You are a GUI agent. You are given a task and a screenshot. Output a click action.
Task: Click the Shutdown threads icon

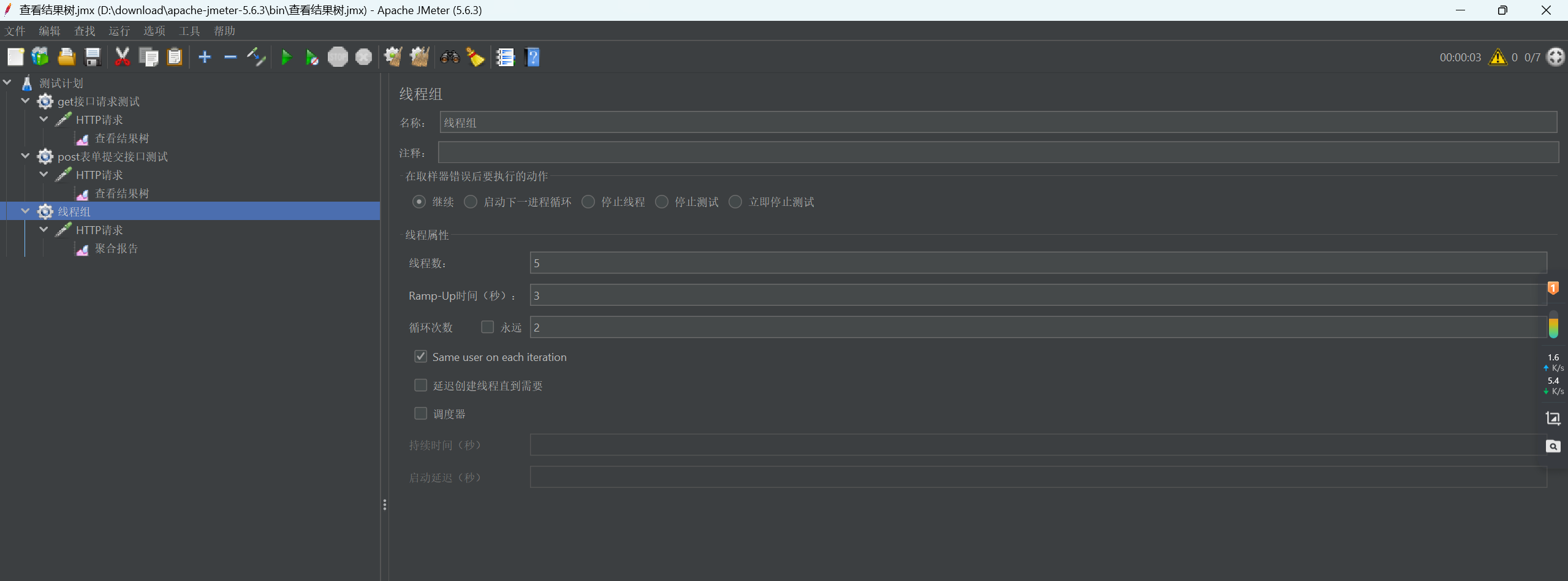(364, 57)
